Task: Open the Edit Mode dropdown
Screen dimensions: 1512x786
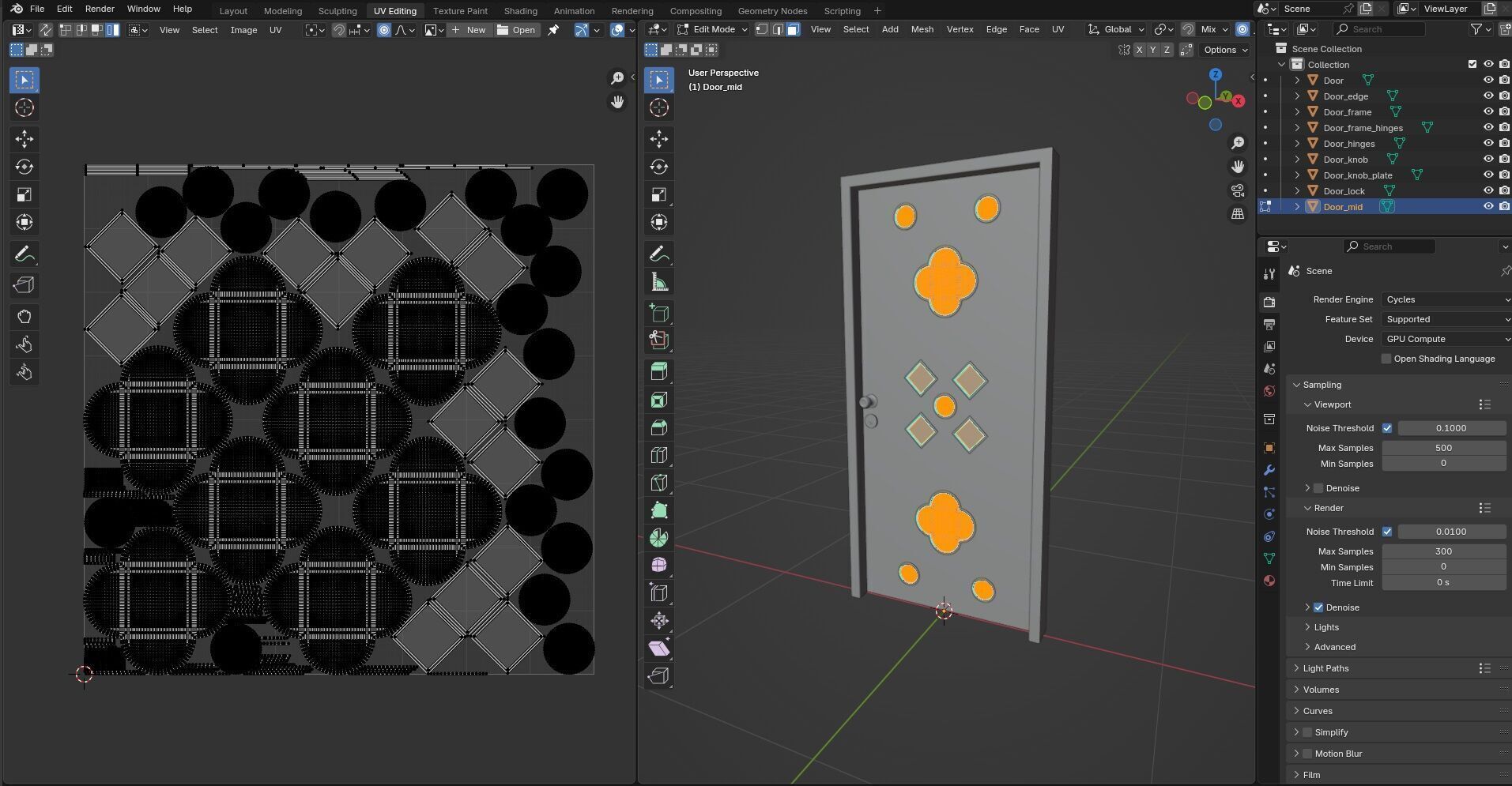Action: [x=712, y=29]
